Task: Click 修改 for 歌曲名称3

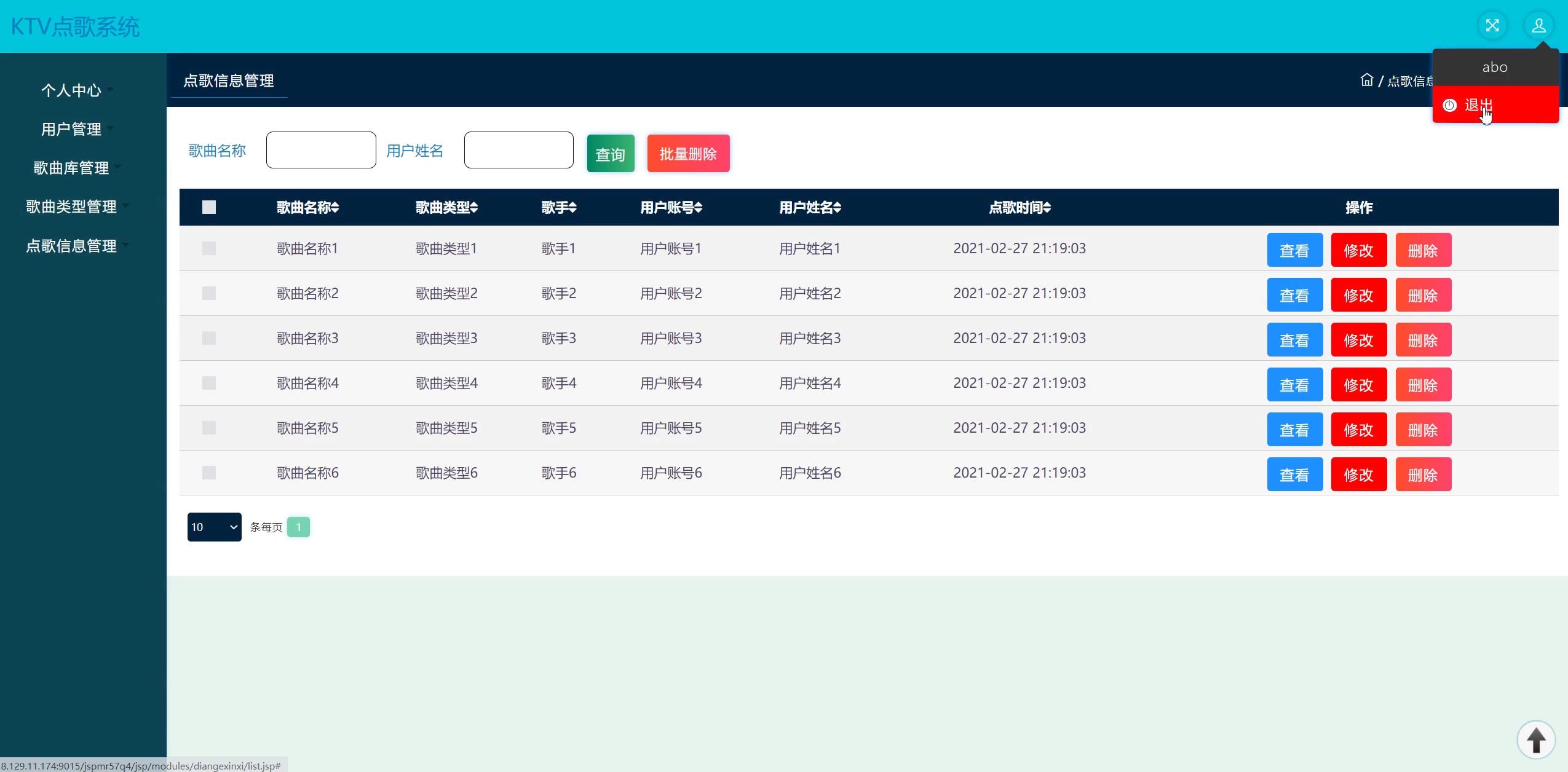Action: 1359,339
